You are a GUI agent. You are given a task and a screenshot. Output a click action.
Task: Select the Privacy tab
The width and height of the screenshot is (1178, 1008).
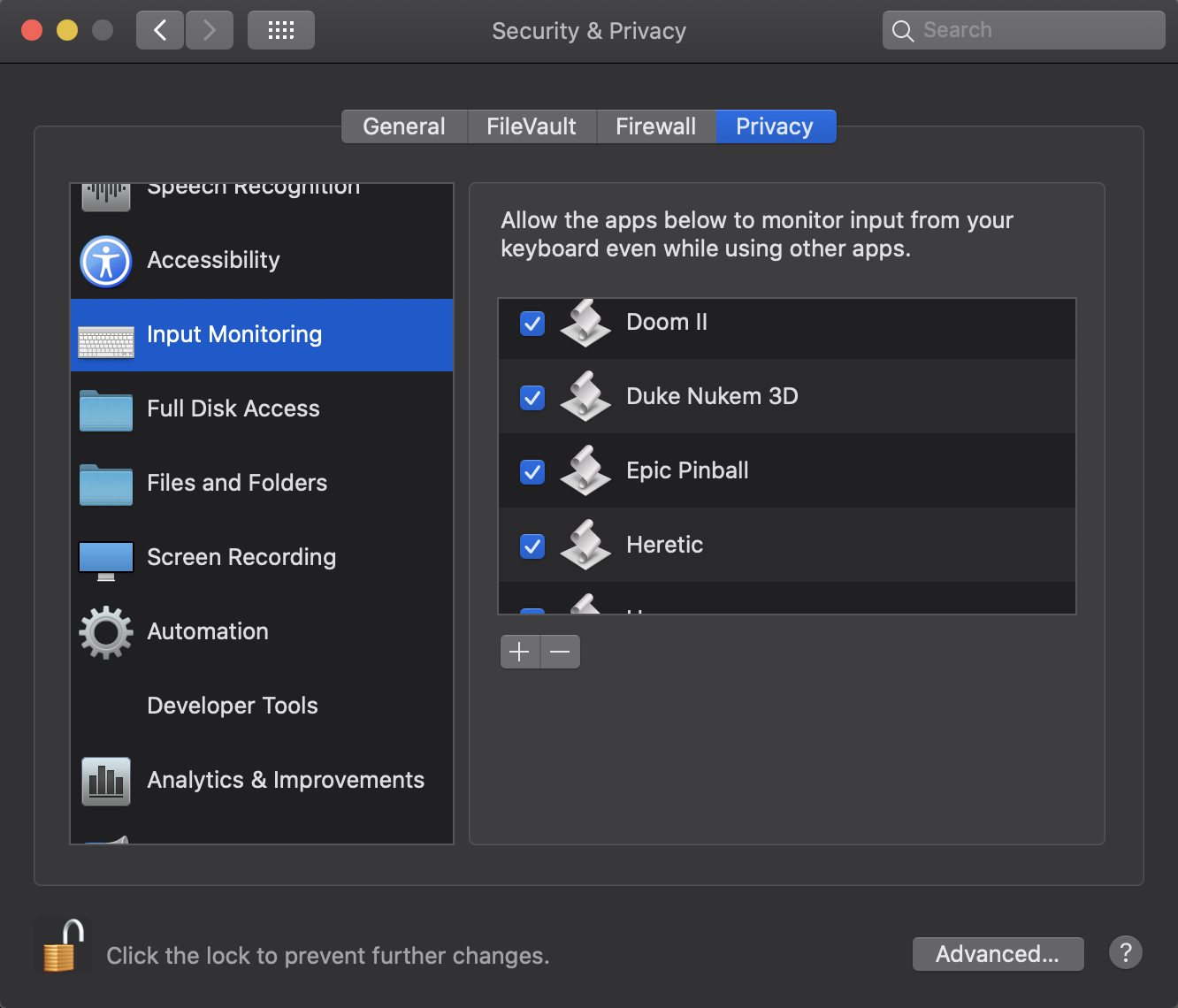pyautogui.click(x=775, y=126)
